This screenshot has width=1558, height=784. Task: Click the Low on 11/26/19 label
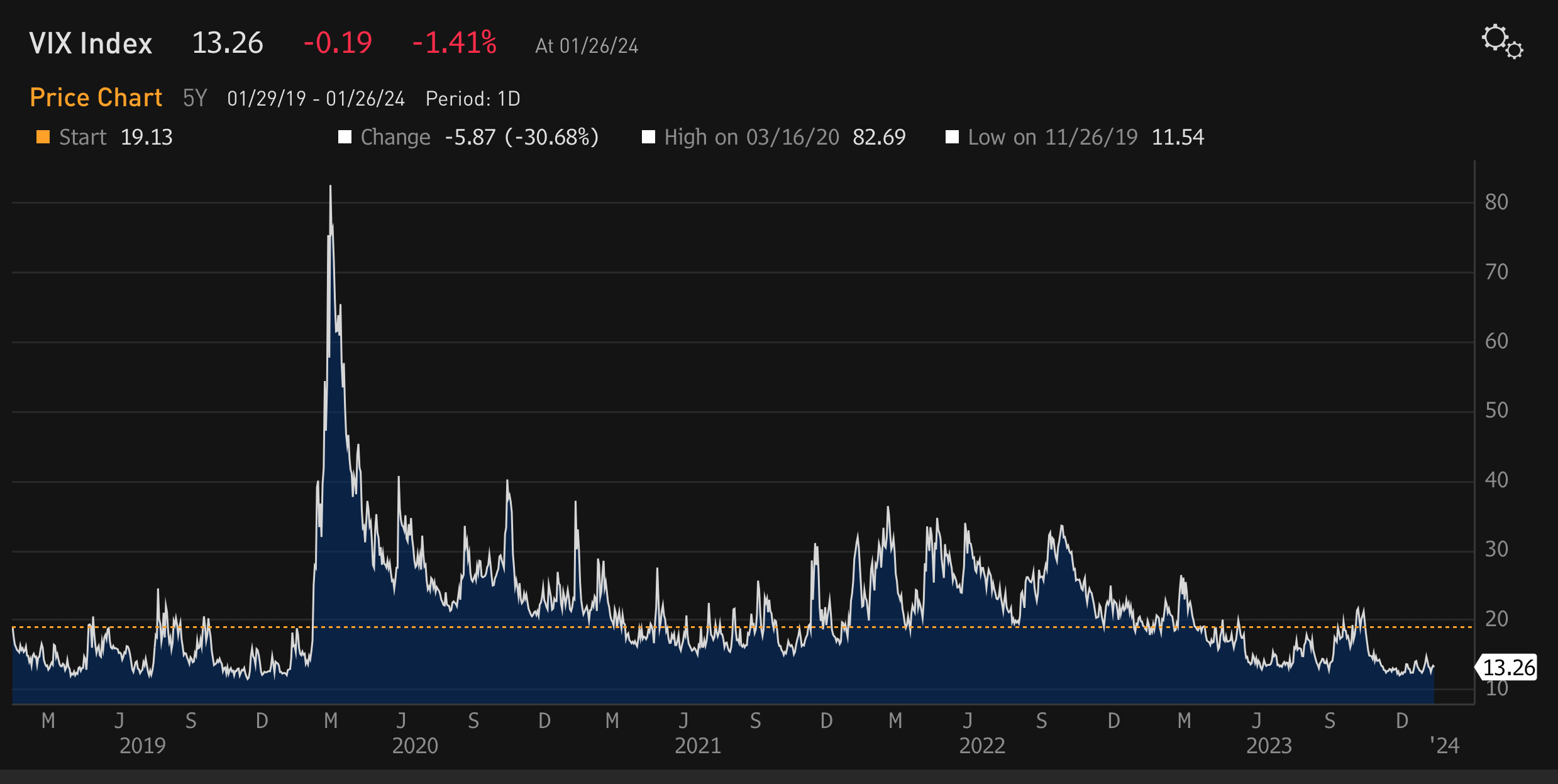point(1053,137)
